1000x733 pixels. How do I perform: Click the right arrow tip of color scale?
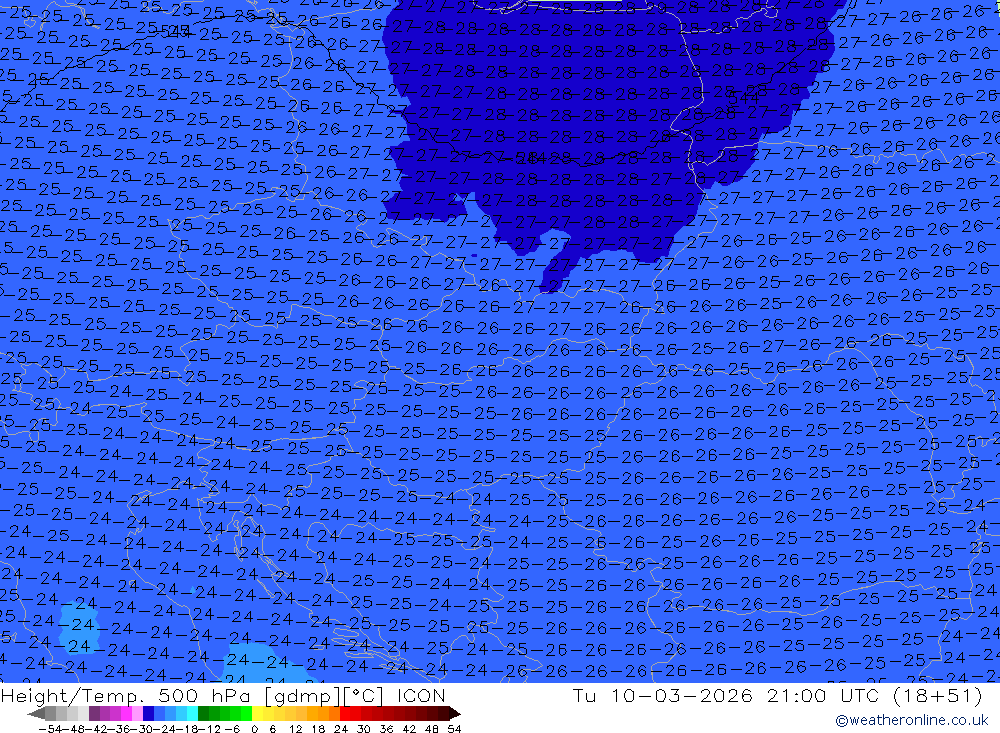(x=457, y=714)
